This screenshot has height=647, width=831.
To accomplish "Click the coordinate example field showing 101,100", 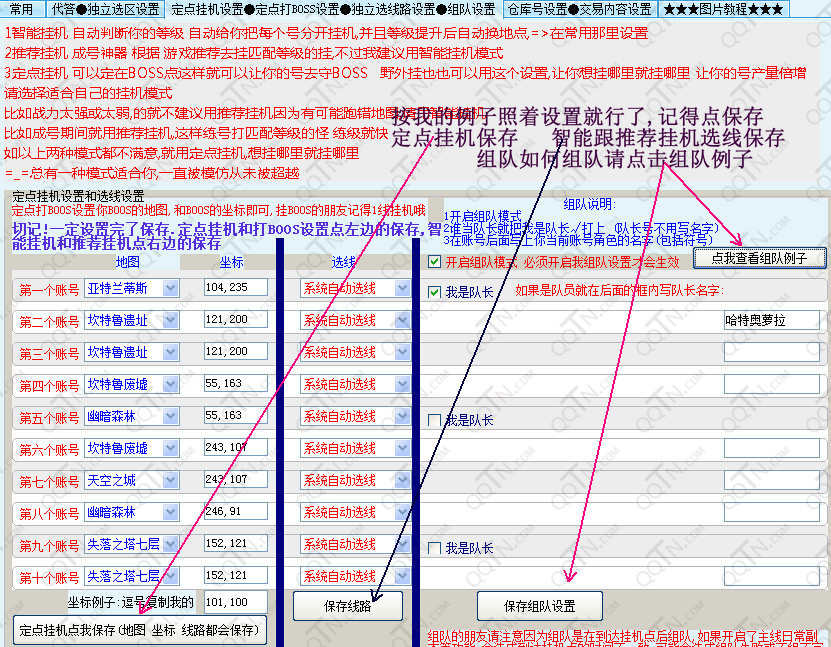I will tap(235, 602).
